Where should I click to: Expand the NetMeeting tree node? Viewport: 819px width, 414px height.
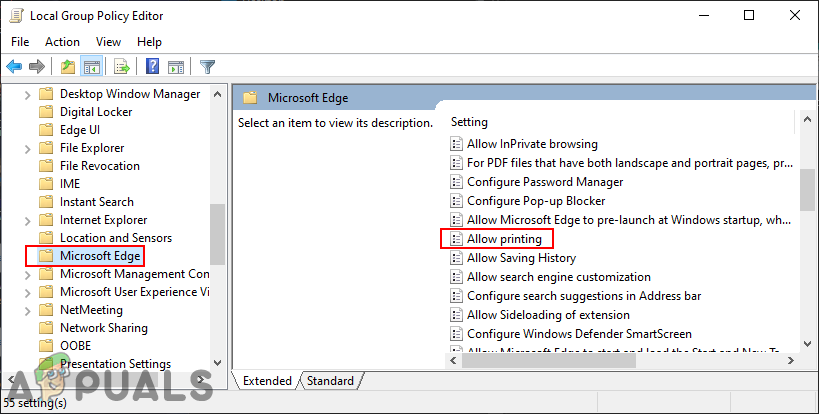click(25, 310)
